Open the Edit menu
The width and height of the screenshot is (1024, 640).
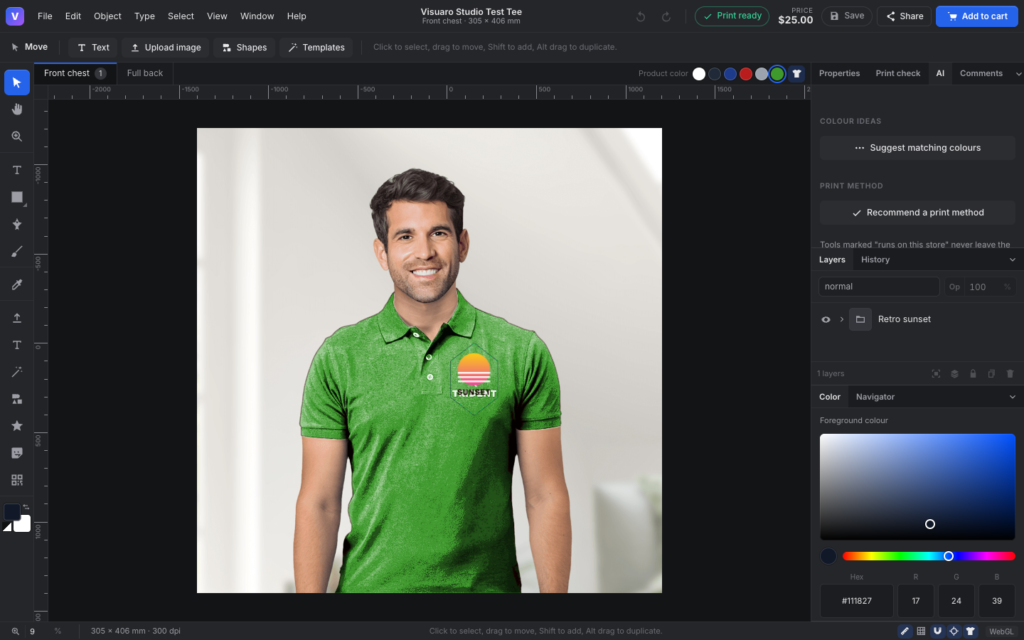coord(73,16)
